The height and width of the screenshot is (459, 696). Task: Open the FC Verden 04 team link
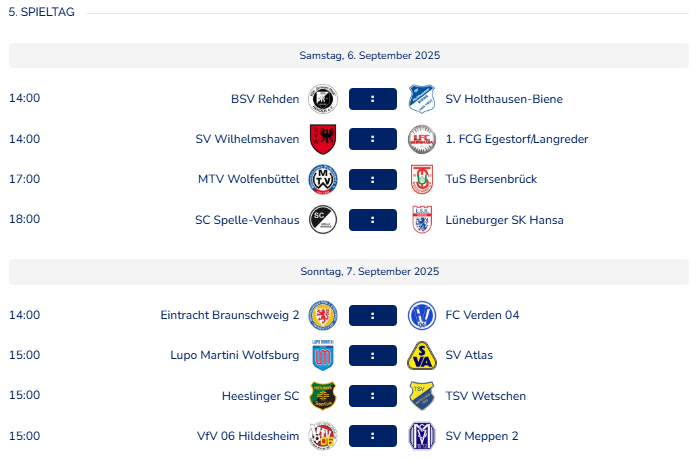click(482, 315)
